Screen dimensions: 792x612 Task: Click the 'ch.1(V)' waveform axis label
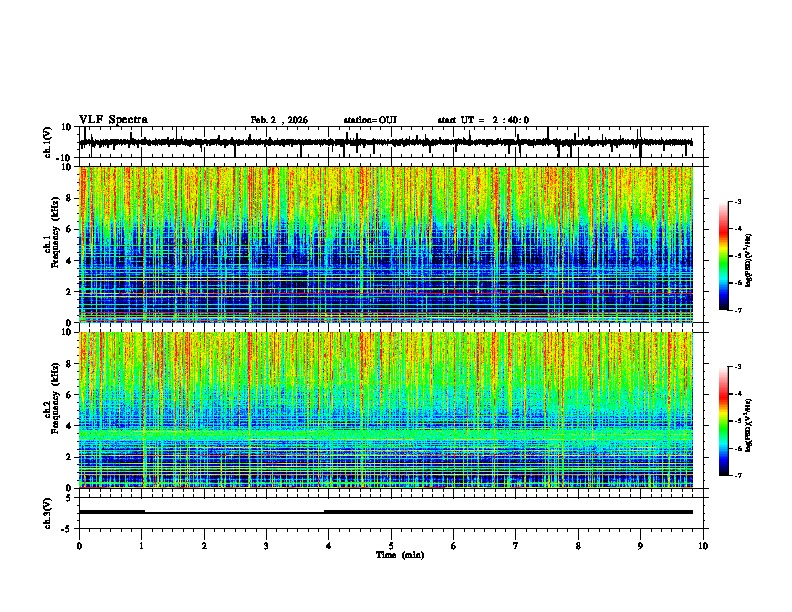pos(48,142)
